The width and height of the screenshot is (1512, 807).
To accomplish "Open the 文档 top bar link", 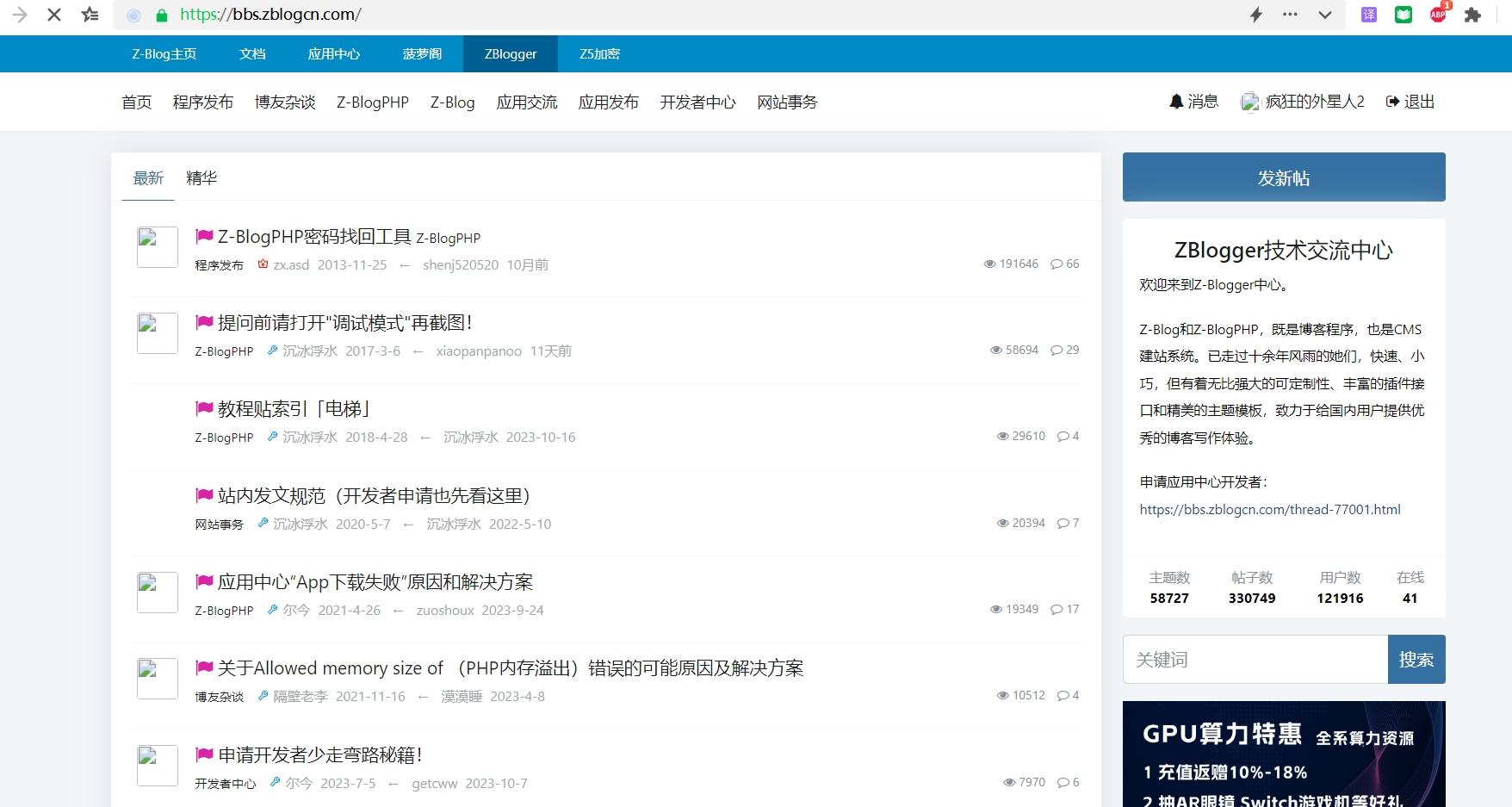I will pos(252,54).
